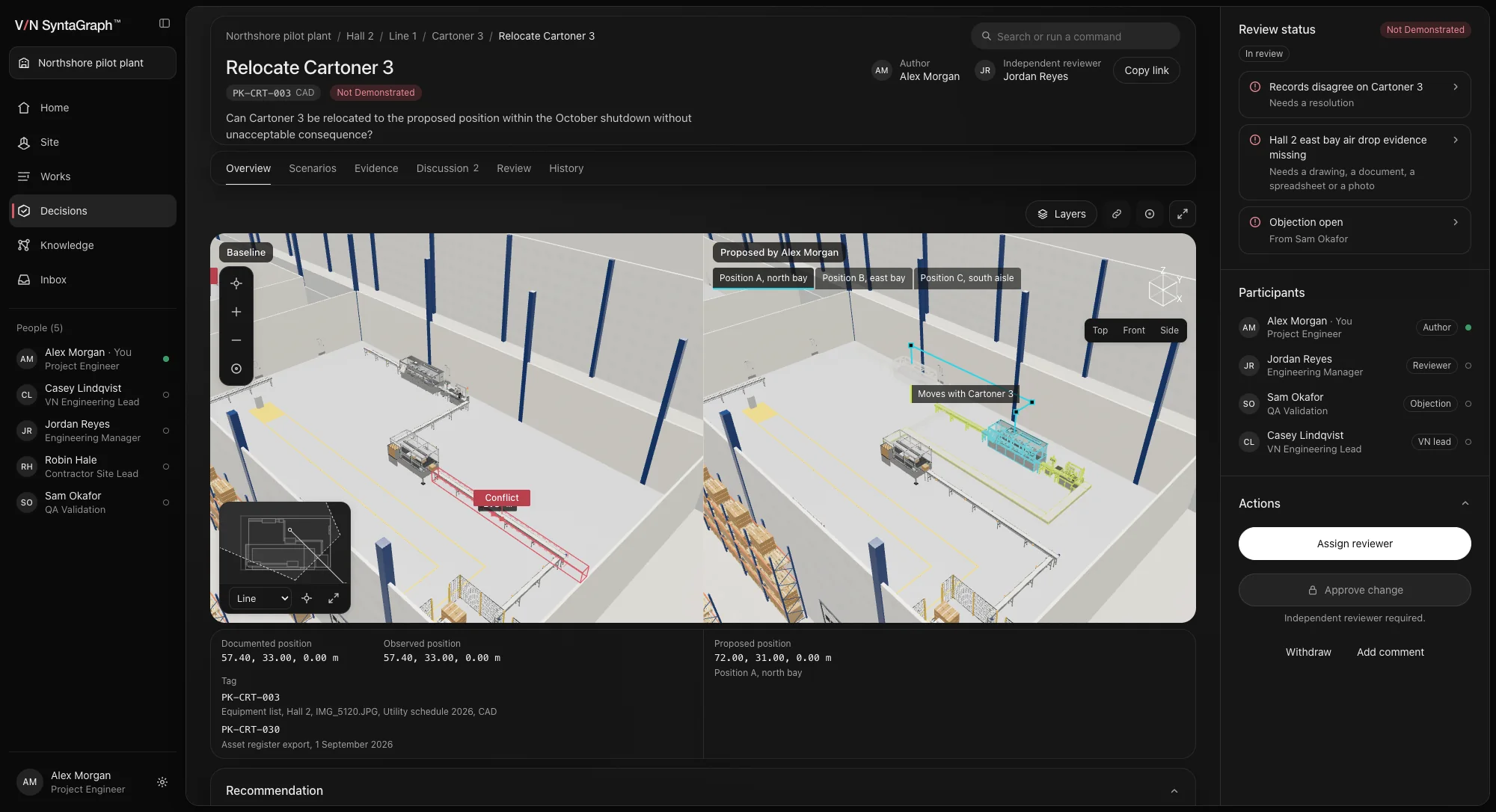This screenshot has height=812, width=1496.
Task: Collapse the Actions section
Action: coord(1465,503)
